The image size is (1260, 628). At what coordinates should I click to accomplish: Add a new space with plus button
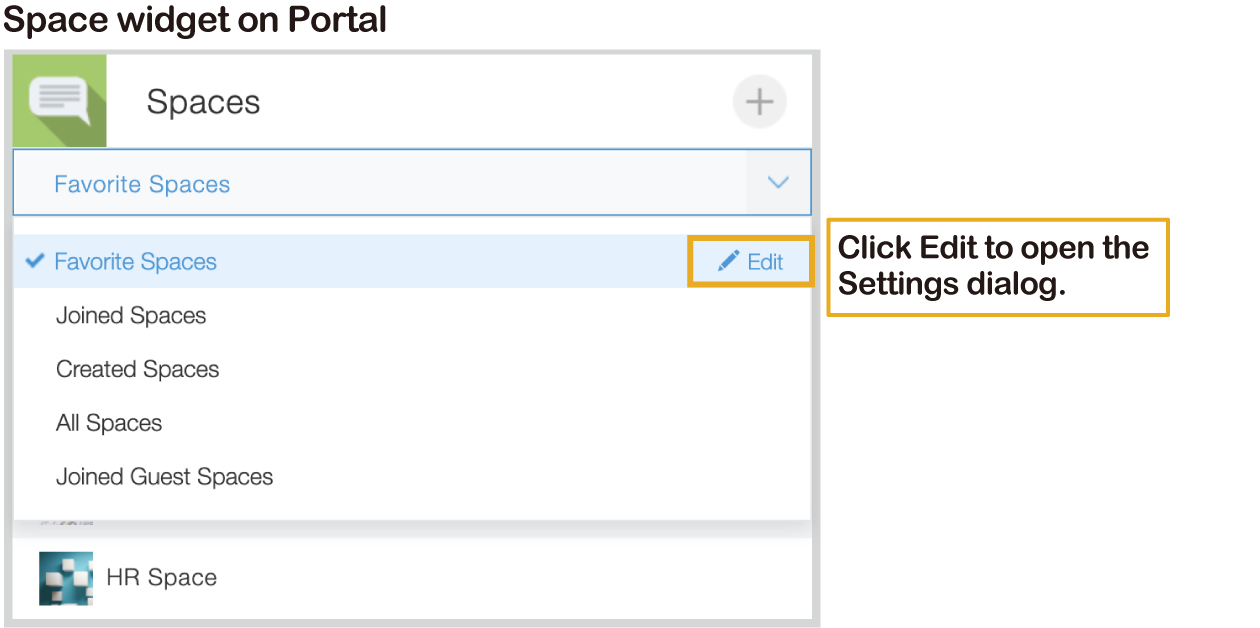760,102
